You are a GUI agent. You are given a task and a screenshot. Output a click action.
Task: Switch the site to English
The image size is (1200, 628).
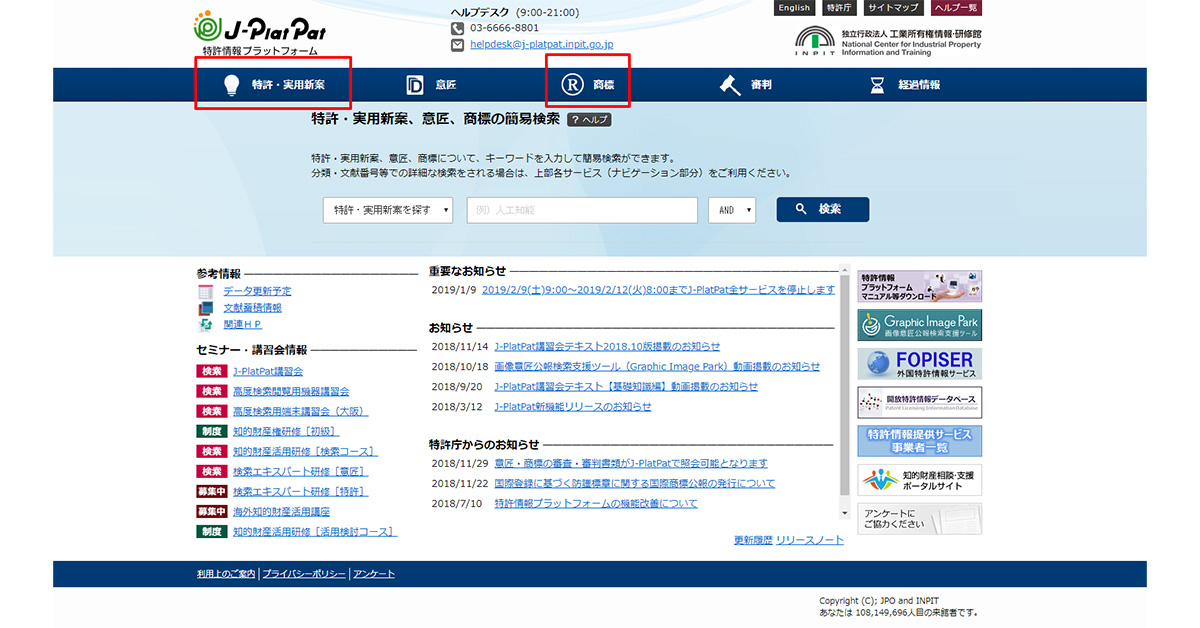794,8
